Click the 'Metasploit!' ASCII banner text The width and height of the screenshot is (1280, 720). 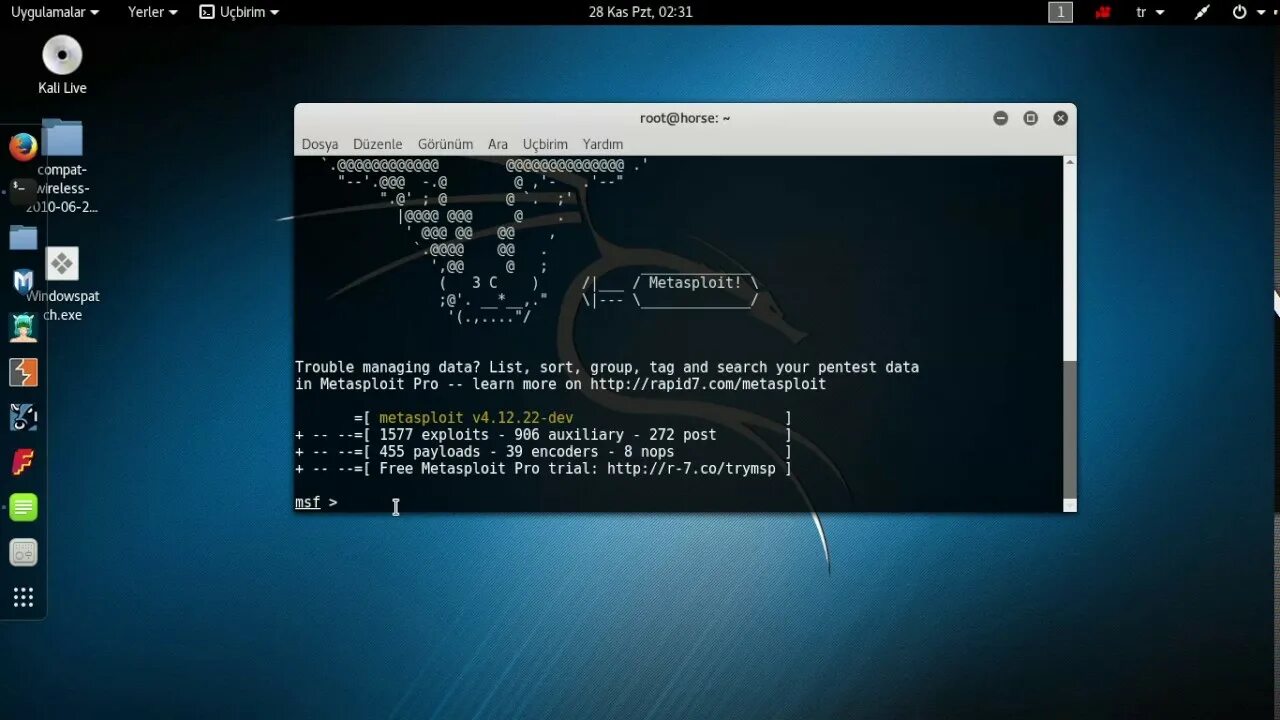[695, 283]
